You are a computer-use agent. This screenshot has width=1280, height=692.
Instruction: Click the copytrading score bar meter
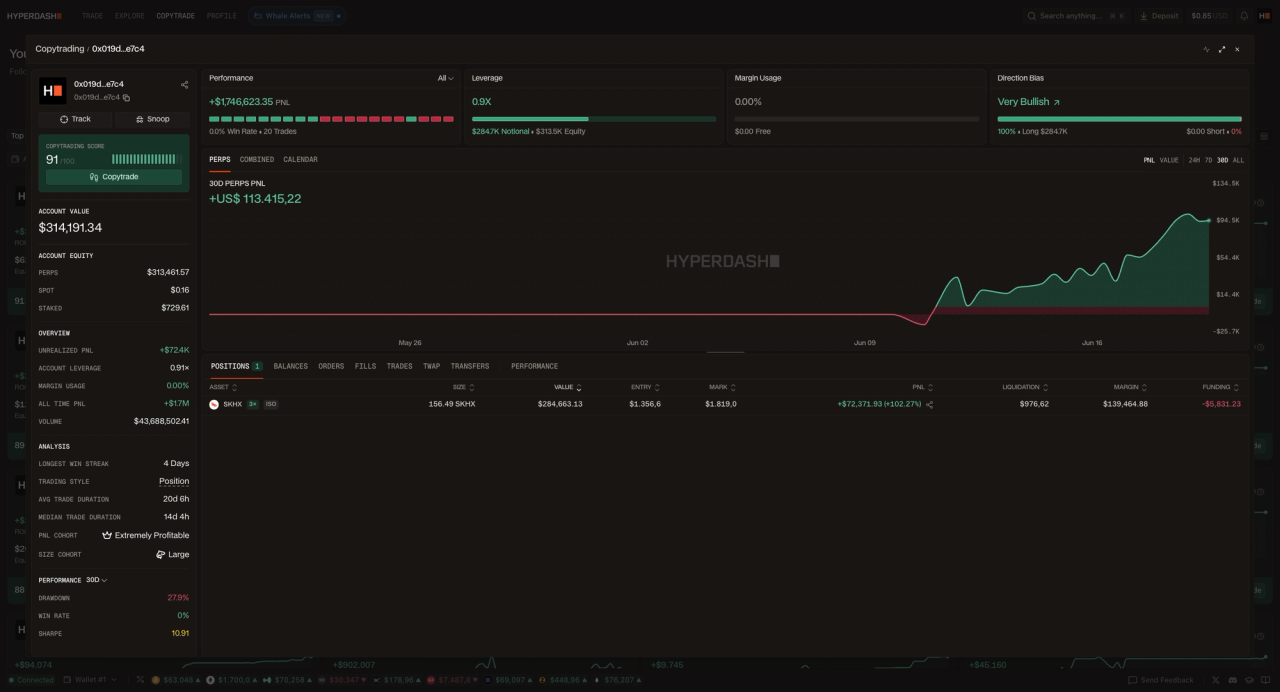pyautogui.click(x=144, y=159)
